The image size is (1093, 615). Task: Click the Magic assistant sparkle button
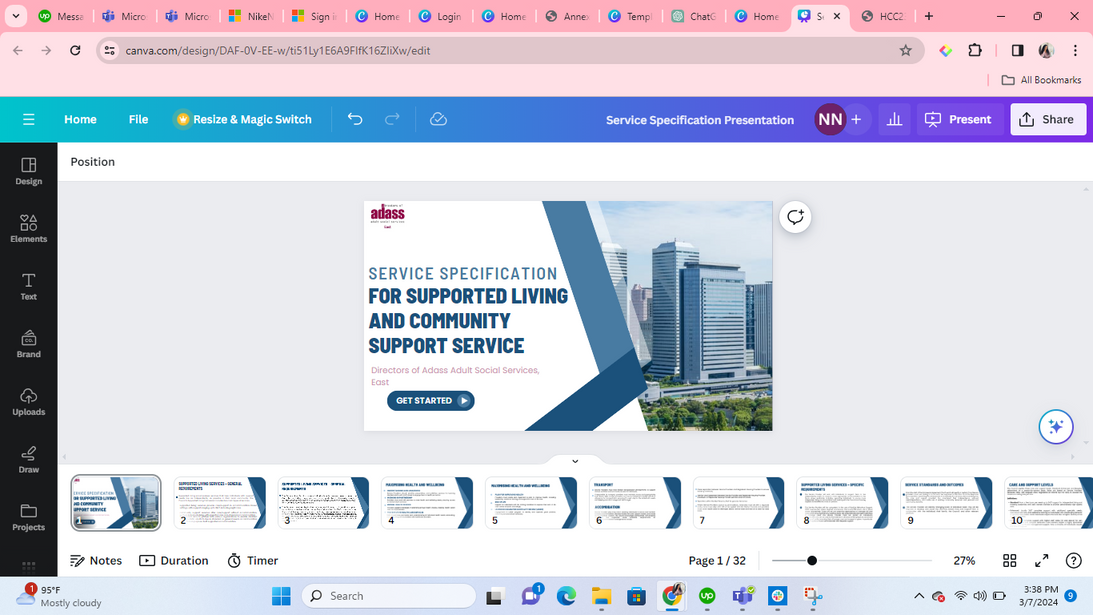[1055, 427]
